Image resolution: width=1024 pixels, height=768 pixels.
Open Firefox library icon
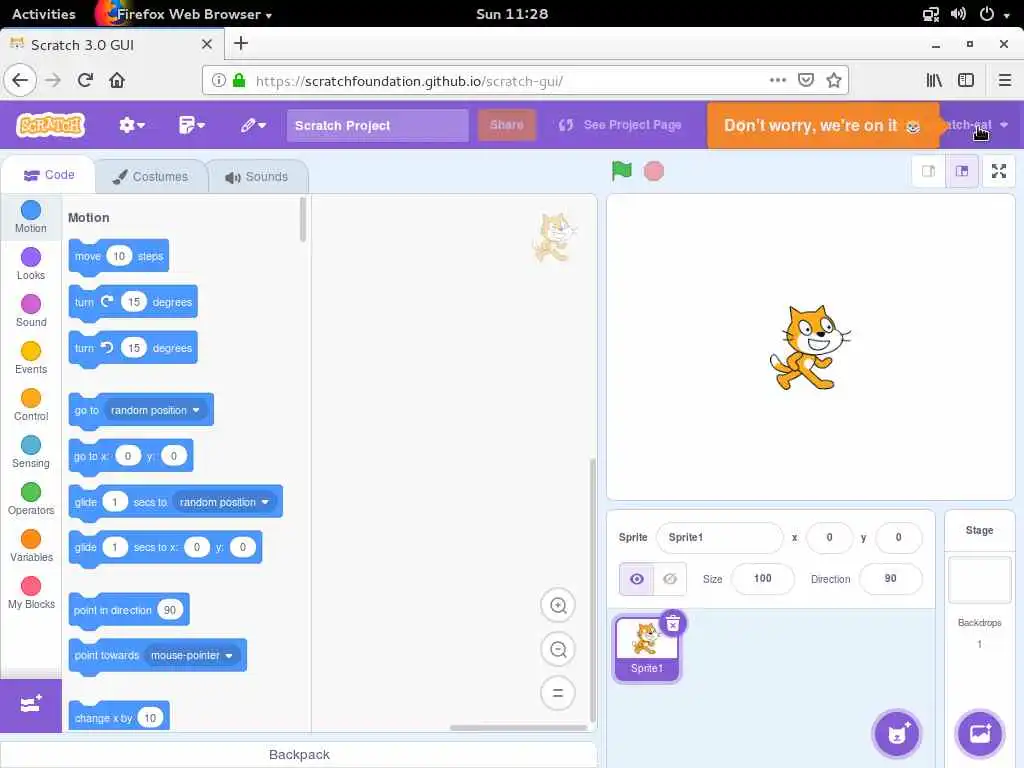(x=934, y=80)
